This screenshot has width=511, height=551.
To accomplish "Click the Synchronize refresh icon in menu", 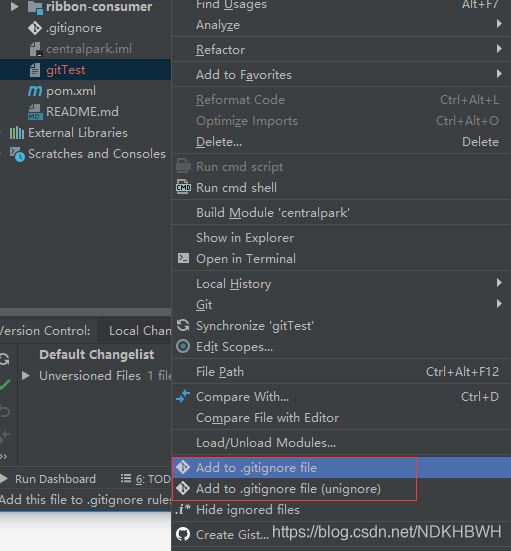I will tap(183, 325).
